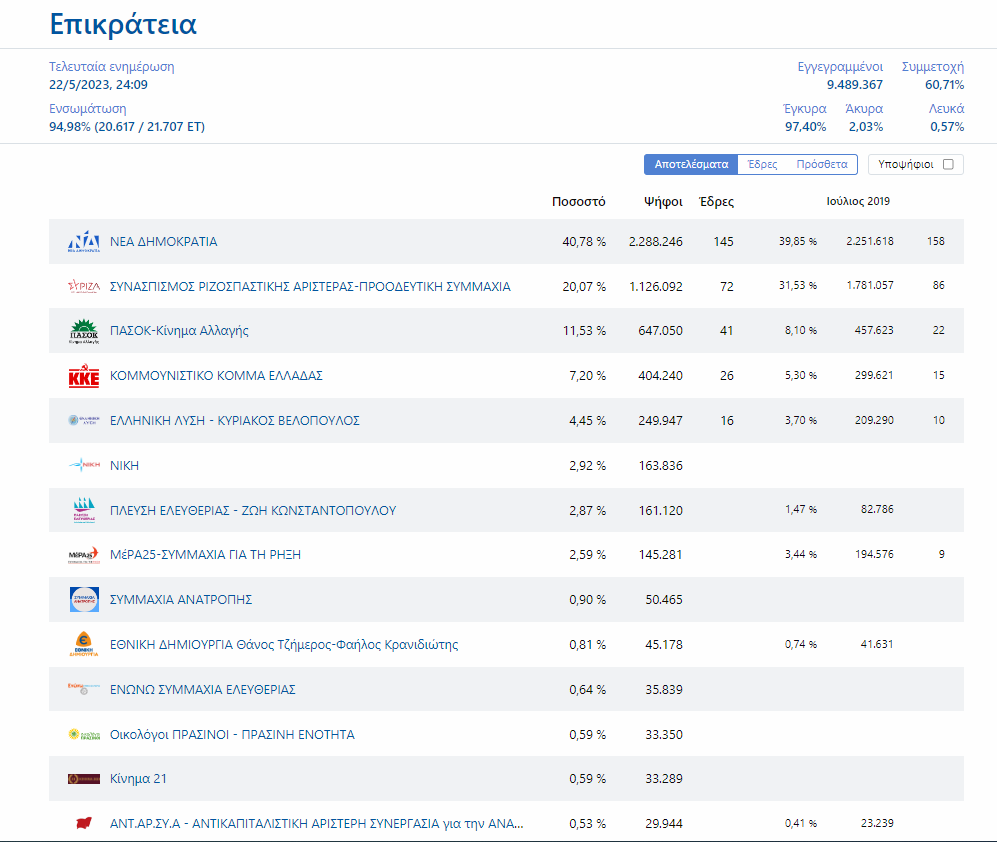Click the ΣΥΡΙΖΑ party logo

tap(84, 287)
